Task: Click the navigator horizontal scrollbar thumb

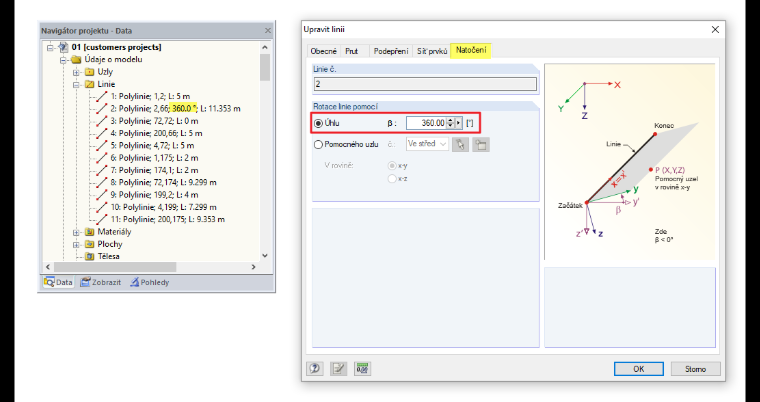Action: coord(115,267)
